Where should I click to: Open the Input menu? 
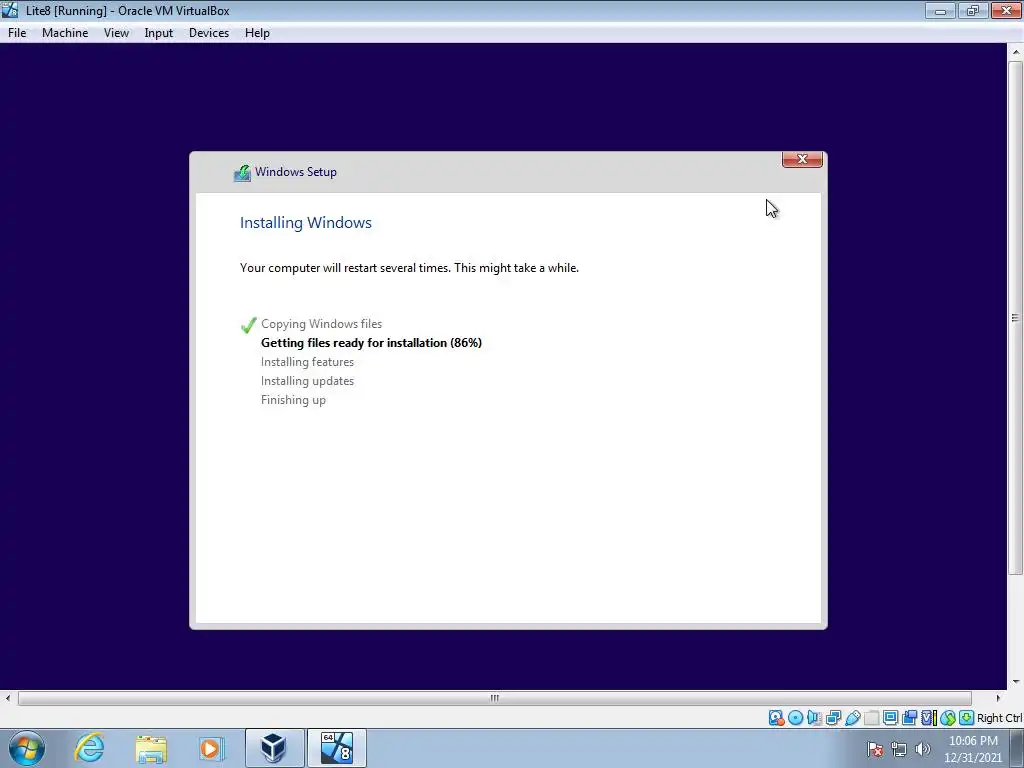tap(159, 33)
